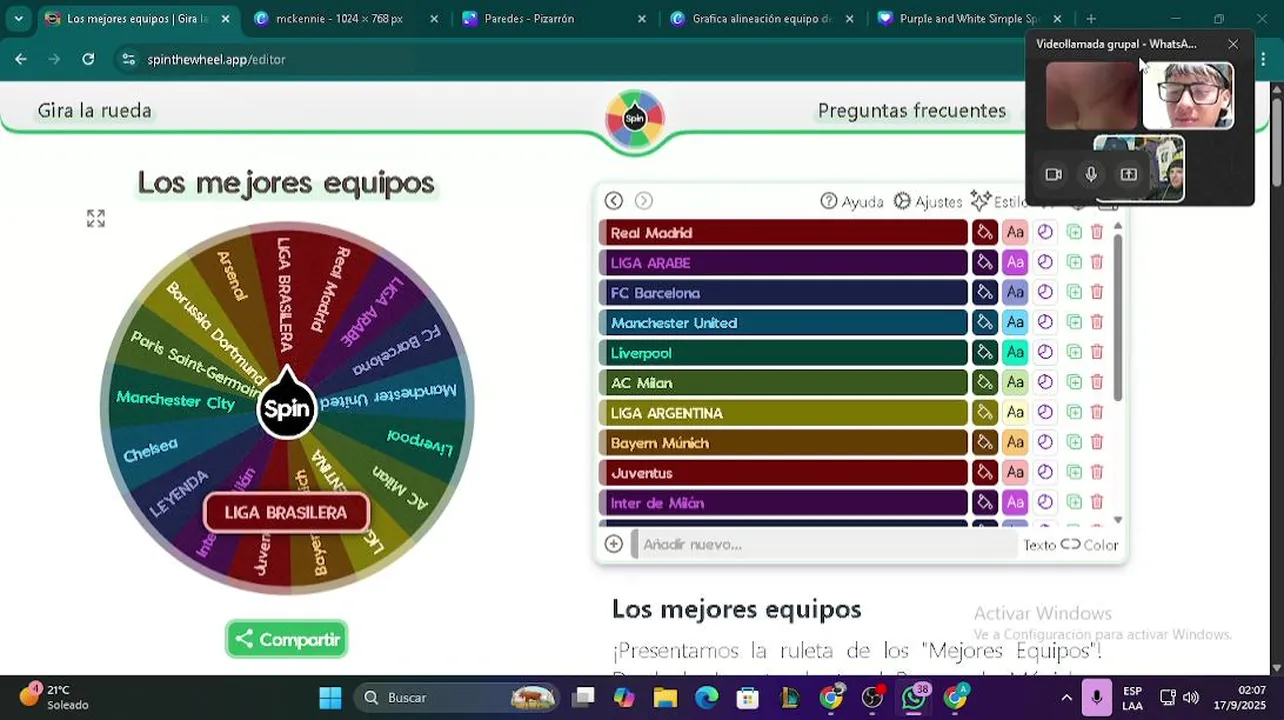Spin the wheel using center Spin button
This screenshot has height=720, width=1284.
tap(287, 409)
